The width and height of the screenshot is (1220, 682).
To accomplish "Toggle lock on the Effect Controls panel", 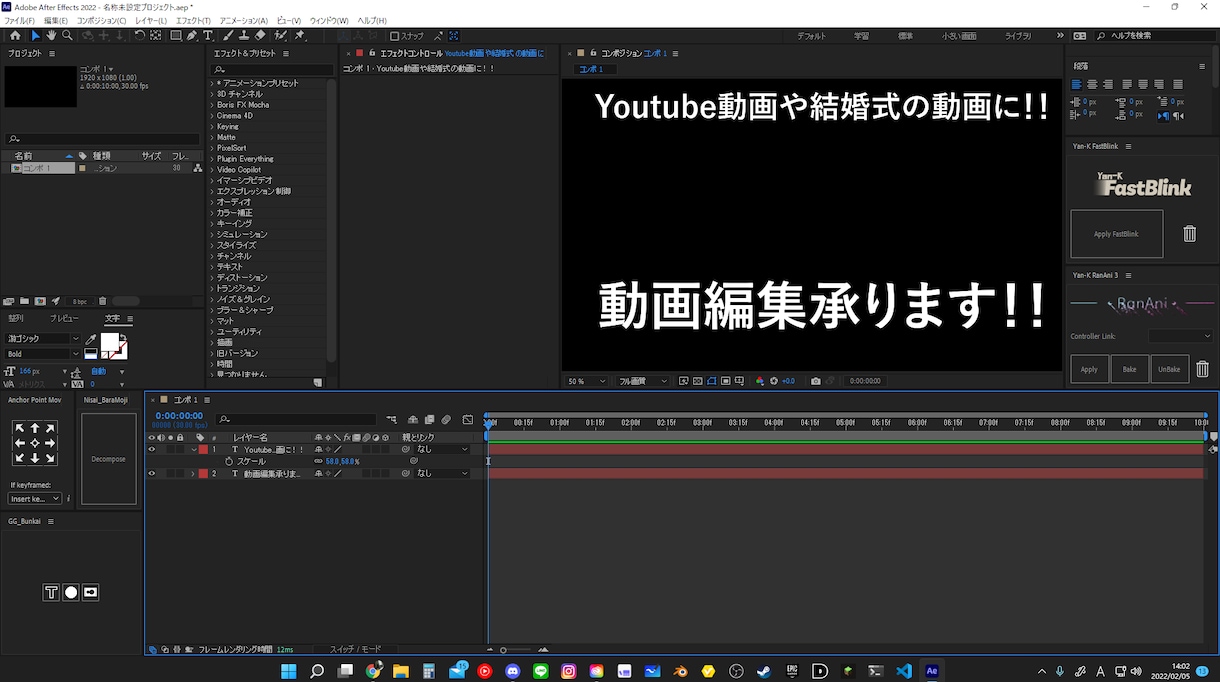I will tap(371, 53).
